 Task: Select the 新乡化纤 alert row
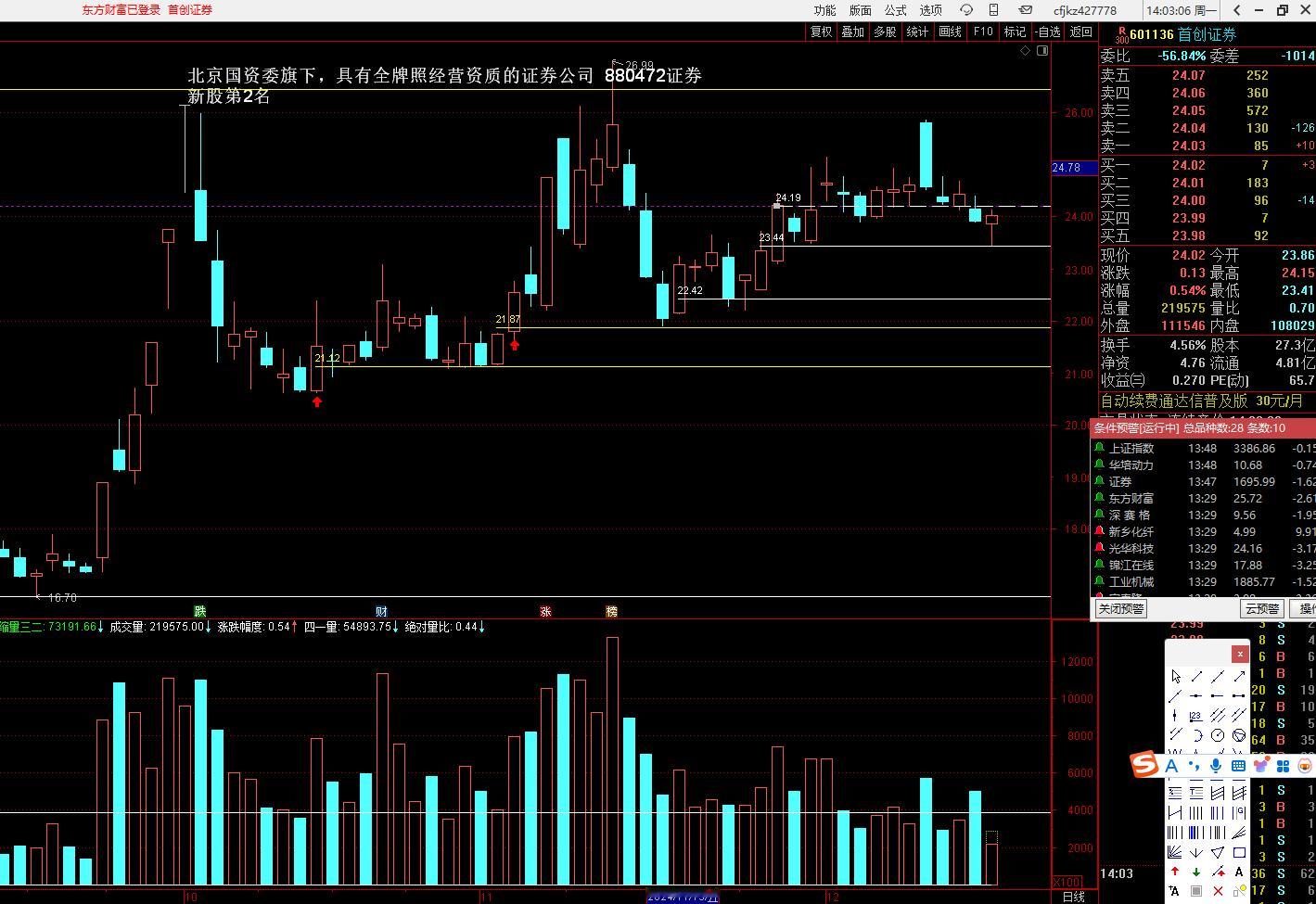coord(1204,531)
